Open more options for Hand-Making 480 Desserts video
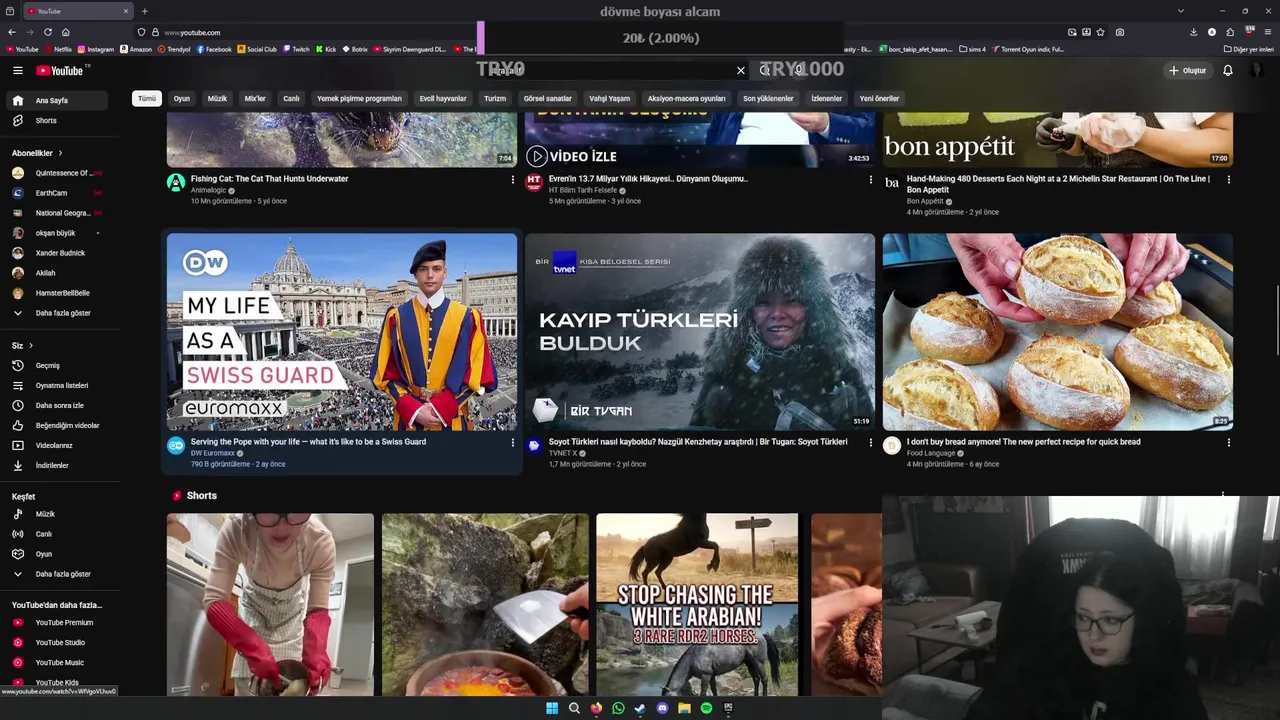The width and height of the screenshot is (1280, 720). click(x=1229, y=180)
